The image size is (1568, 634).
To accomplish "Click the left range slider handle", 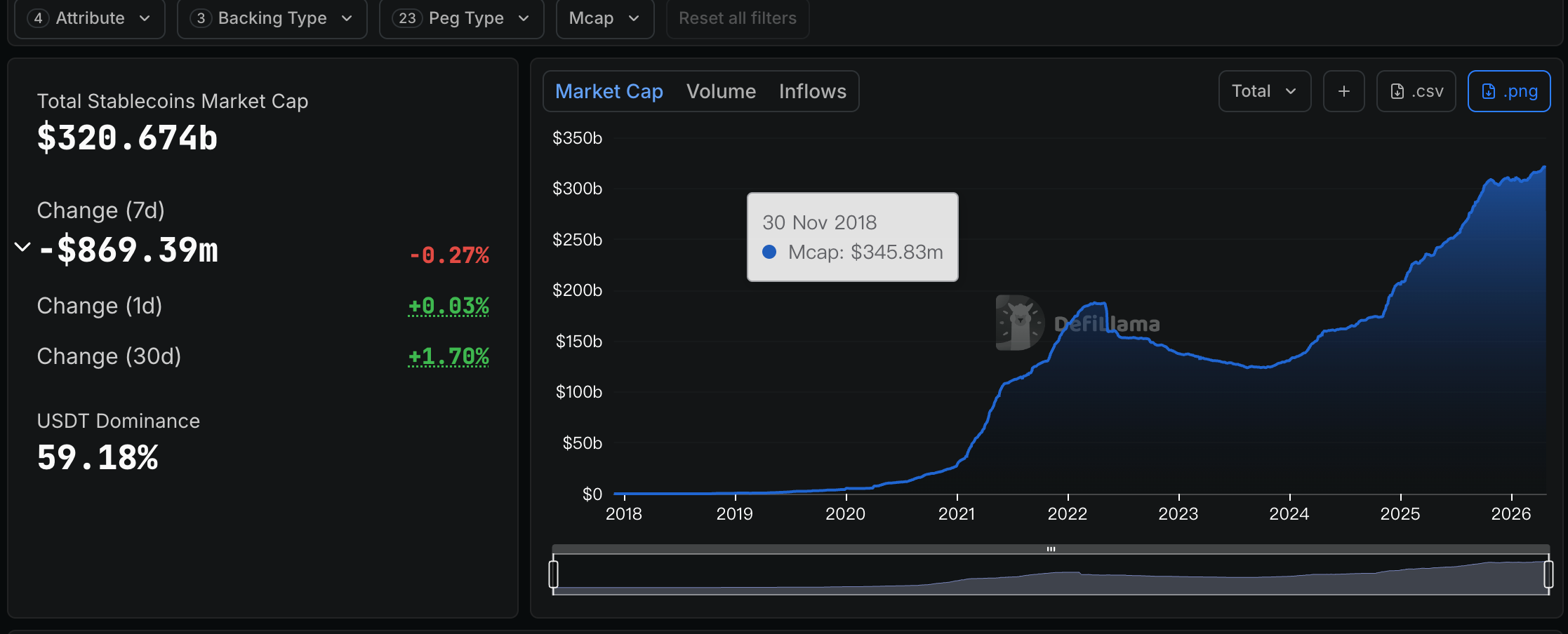I will tap(554, 574).
